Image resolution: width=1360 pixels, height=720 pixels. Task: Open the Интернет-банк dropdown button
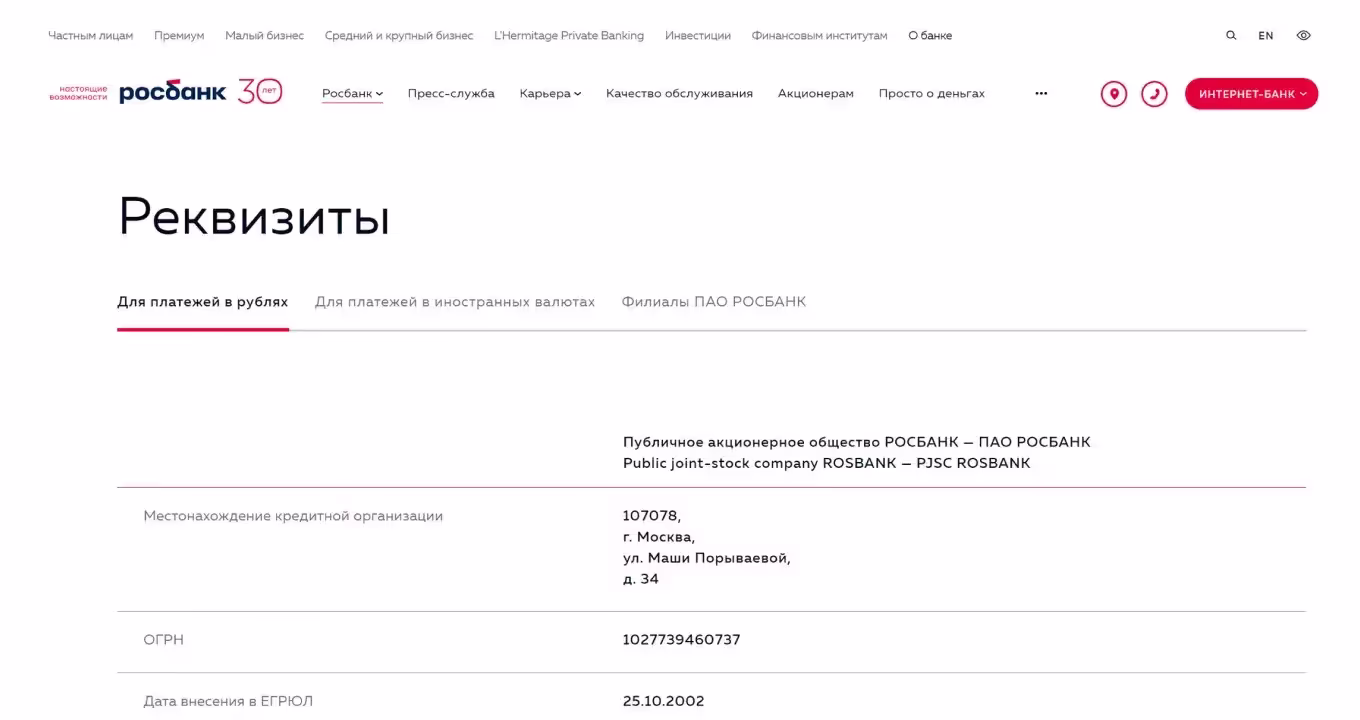point(1251,94)
